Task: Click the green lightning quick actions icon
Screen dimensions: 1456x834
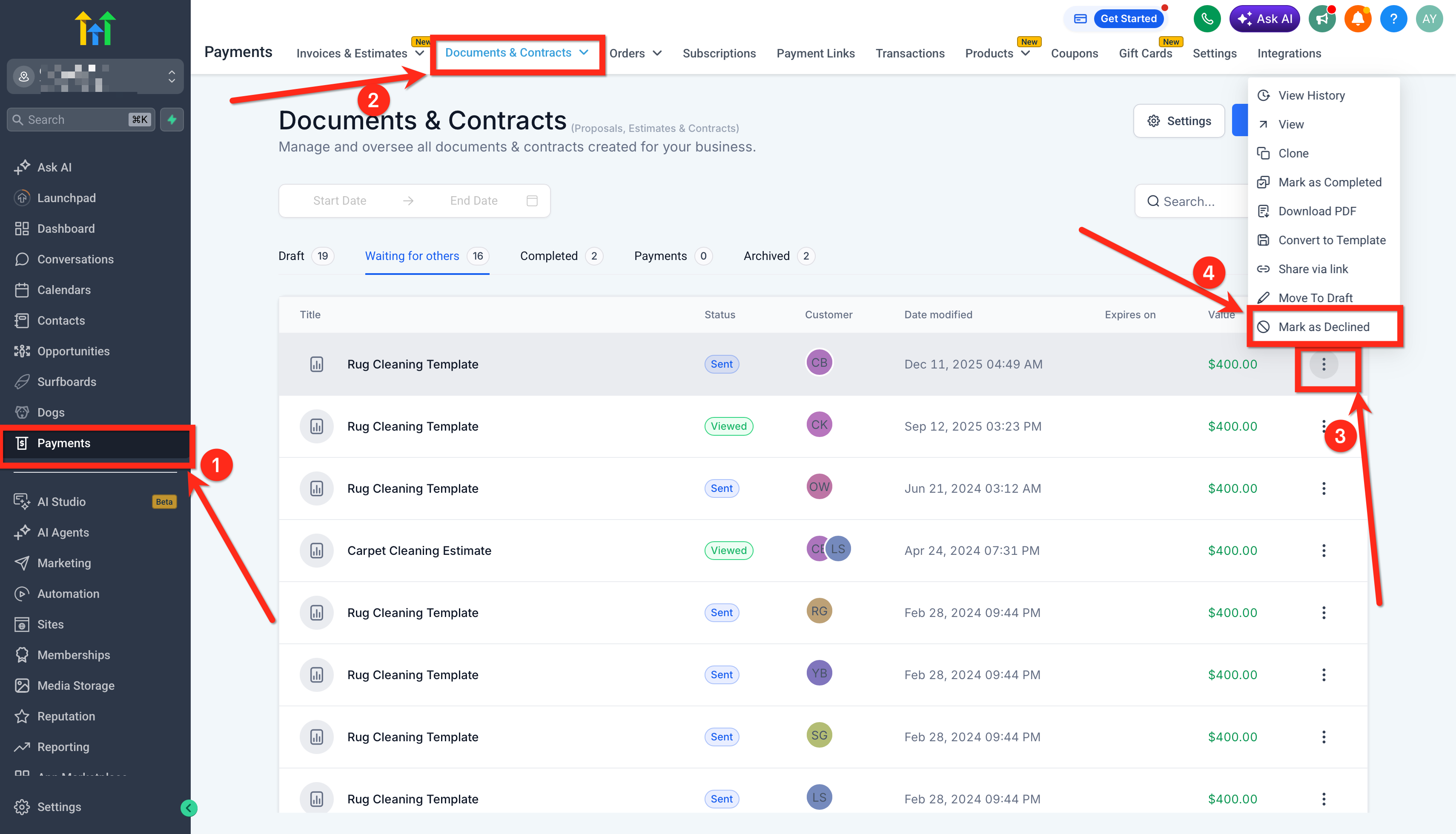Action: [172, 120]
